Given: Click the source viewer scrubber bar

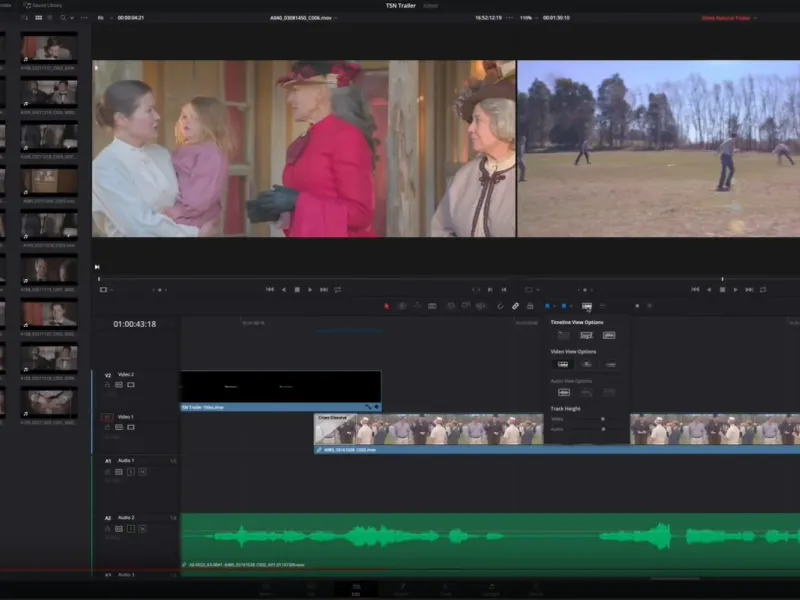Looking at the screenshot, I should coord(306,279).
